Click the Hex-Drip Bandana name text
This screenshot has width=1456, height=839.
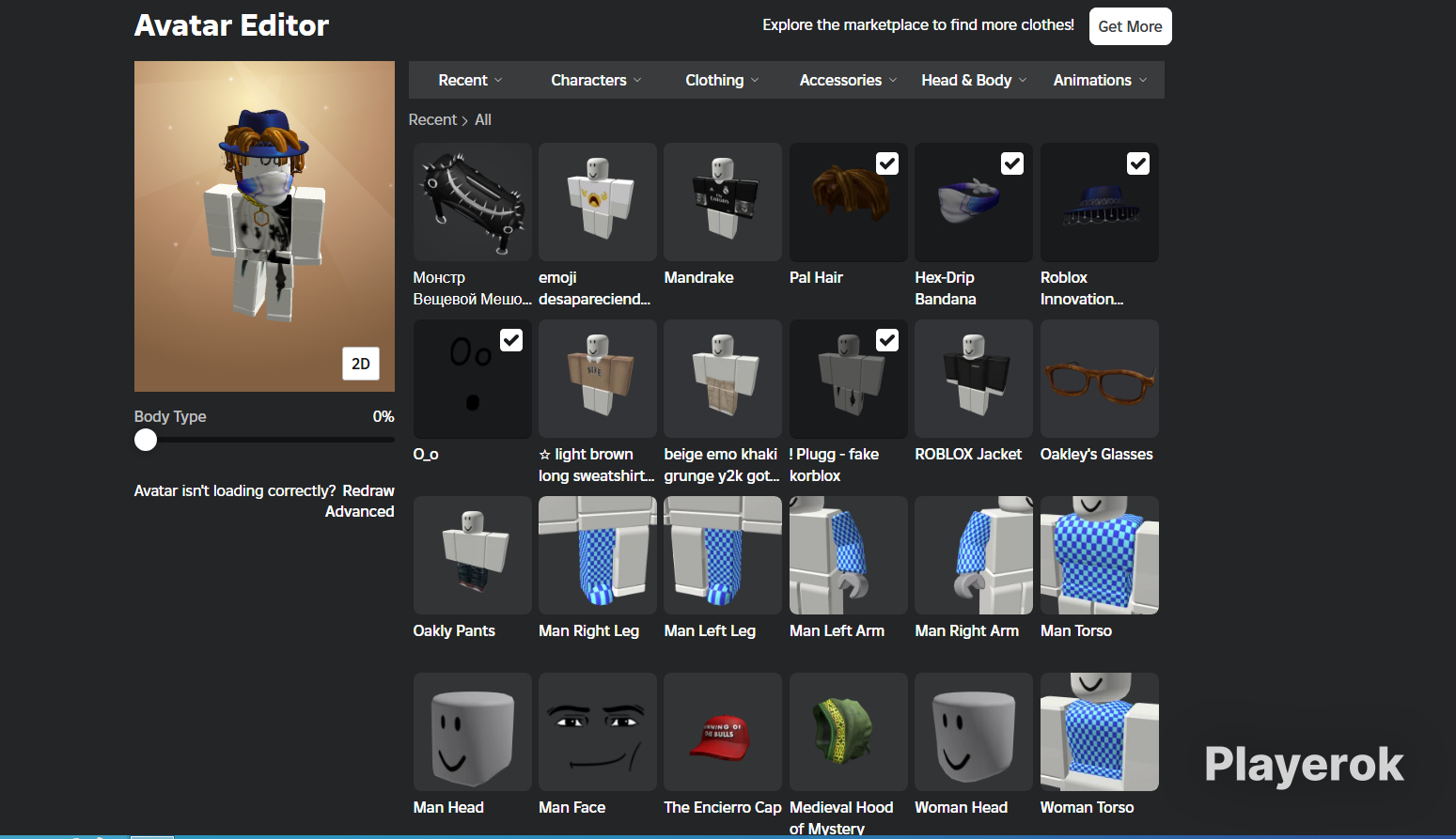click(946, 288)
